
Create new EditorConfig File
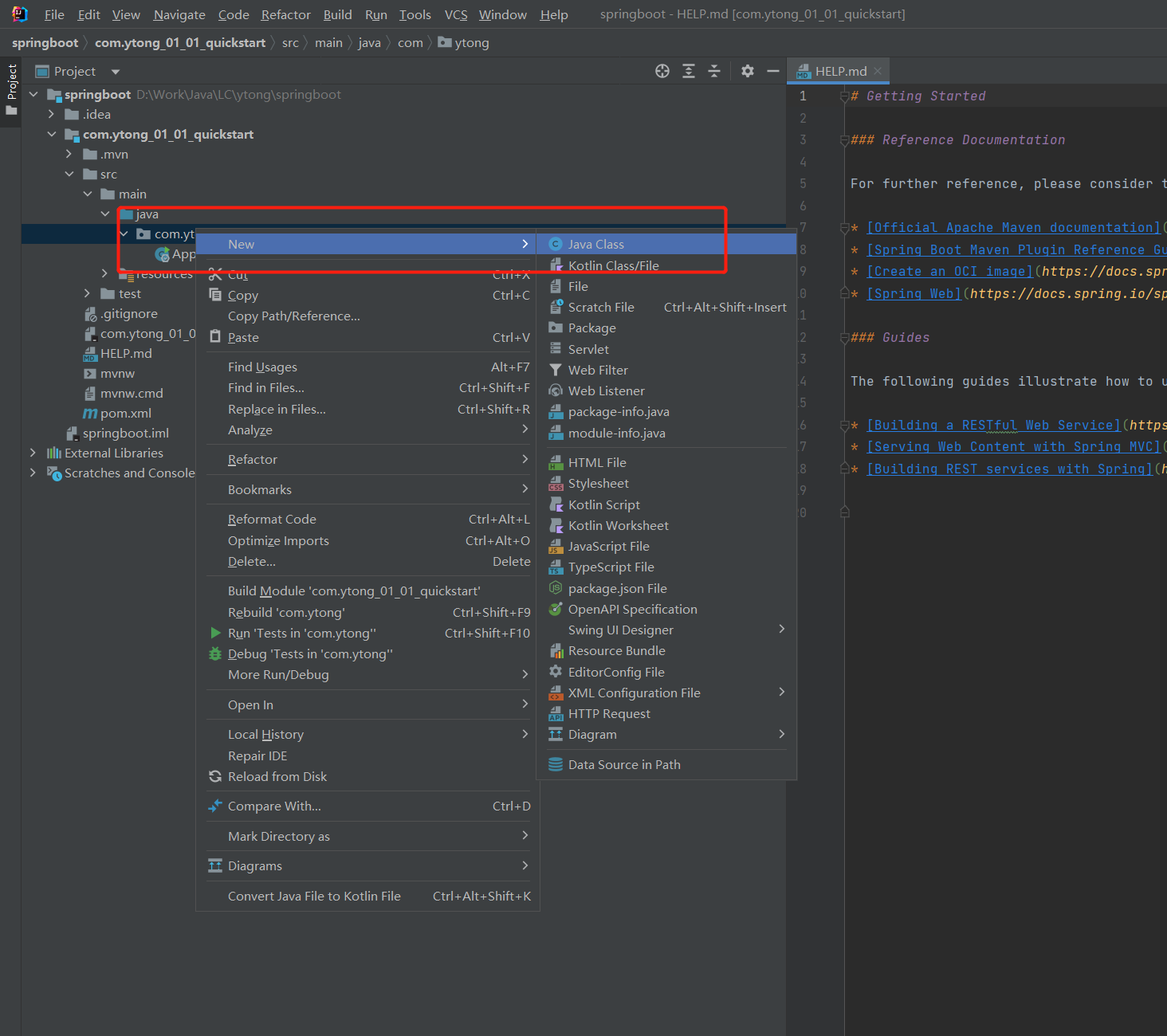pyautogui.click(x=666, y=672)
